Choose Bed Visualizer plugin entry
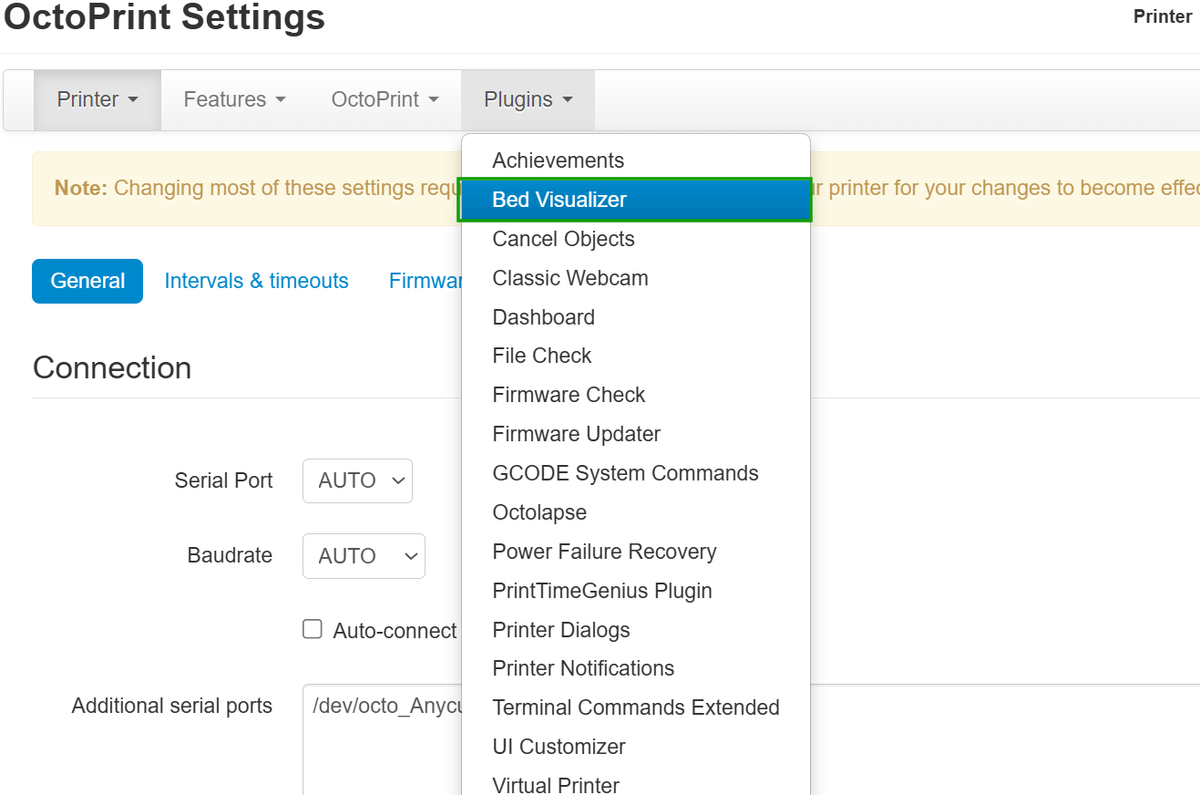Image resolution: width=1200 pixels, height=795 pixels. tap(636, 200)
